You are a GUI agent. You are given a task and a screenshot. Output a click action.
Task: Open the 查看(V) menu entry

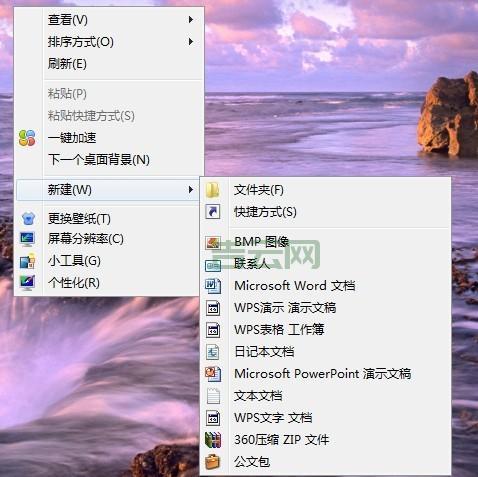[x=109, y=20]
